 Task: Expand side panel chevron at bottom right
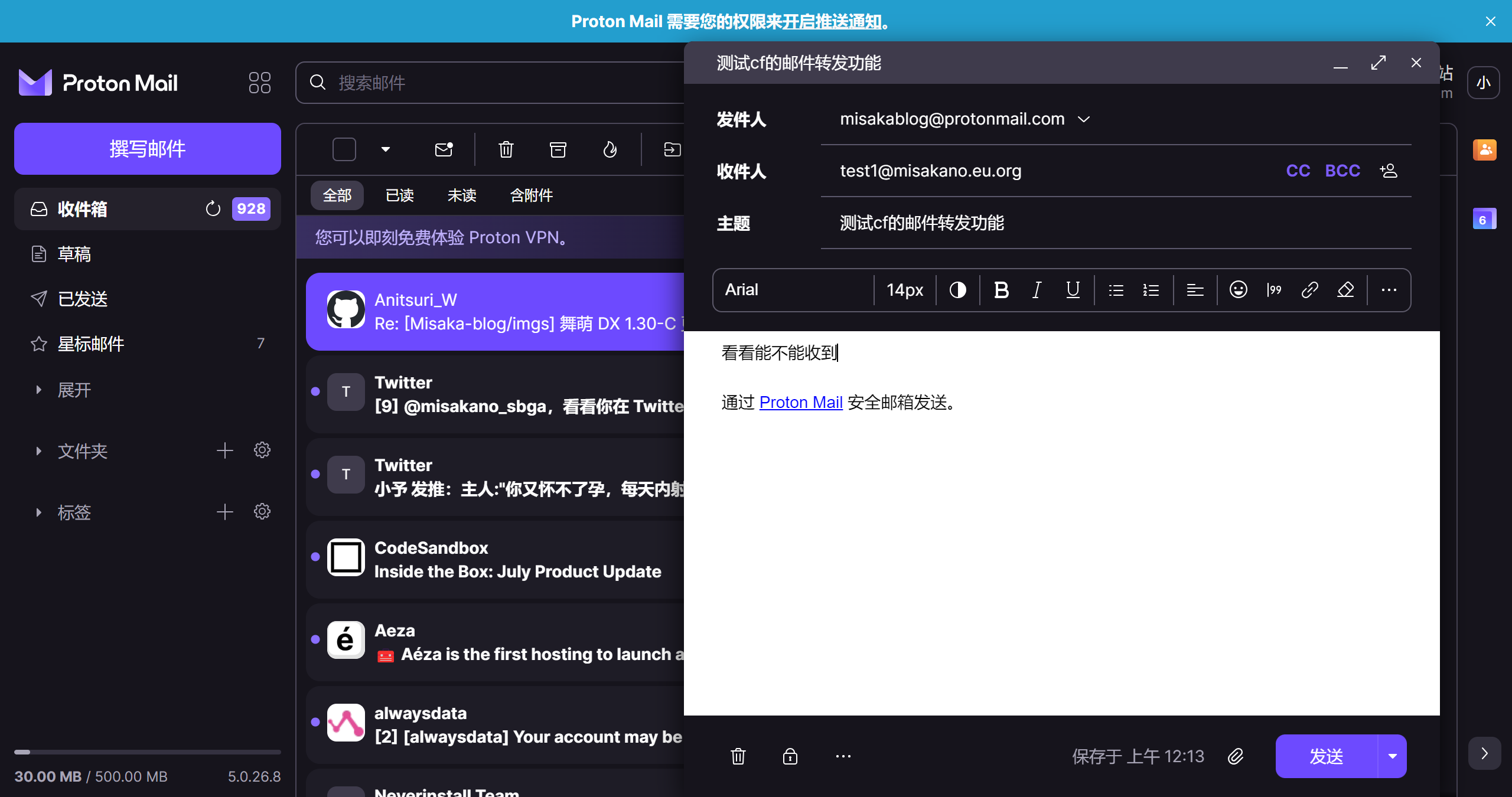pos(1484,753)
